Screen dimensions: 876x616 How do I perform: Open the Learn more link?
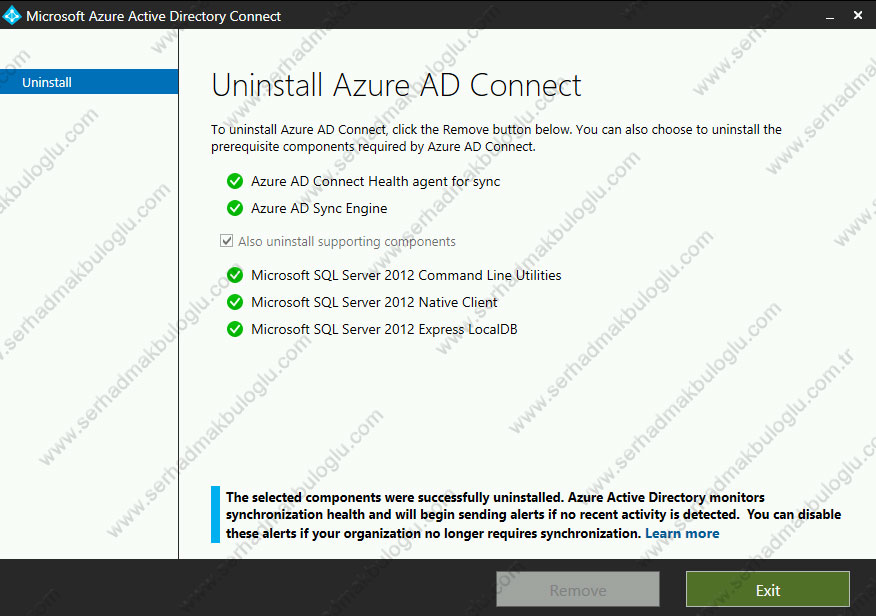(x=682, y=533)
